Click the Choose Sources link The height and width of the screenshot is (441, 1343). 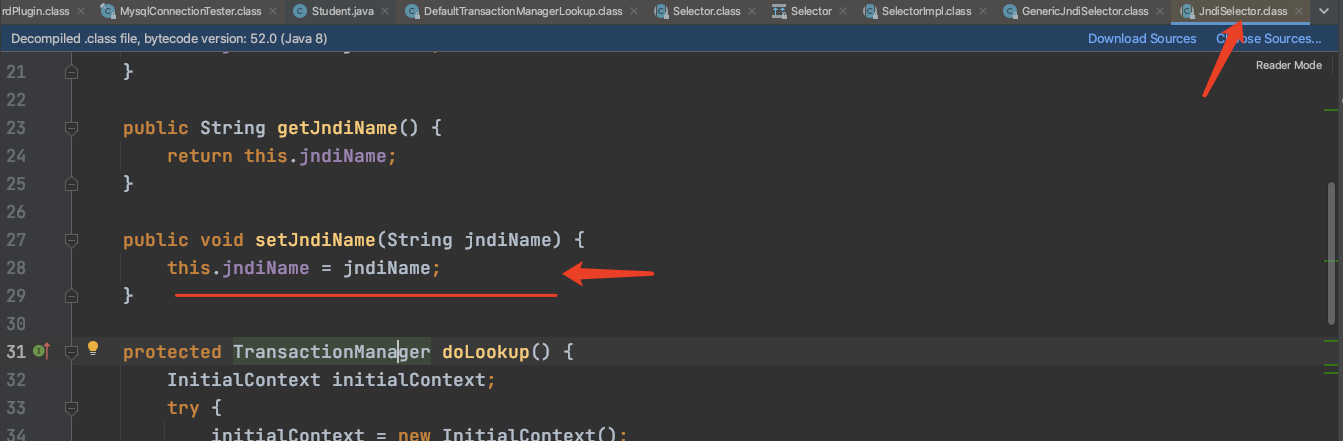point(1268,38)
